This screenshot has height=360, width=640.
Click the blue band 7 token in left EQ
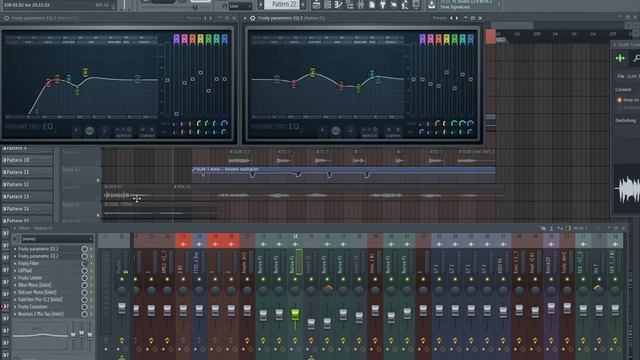coord(224,39)
